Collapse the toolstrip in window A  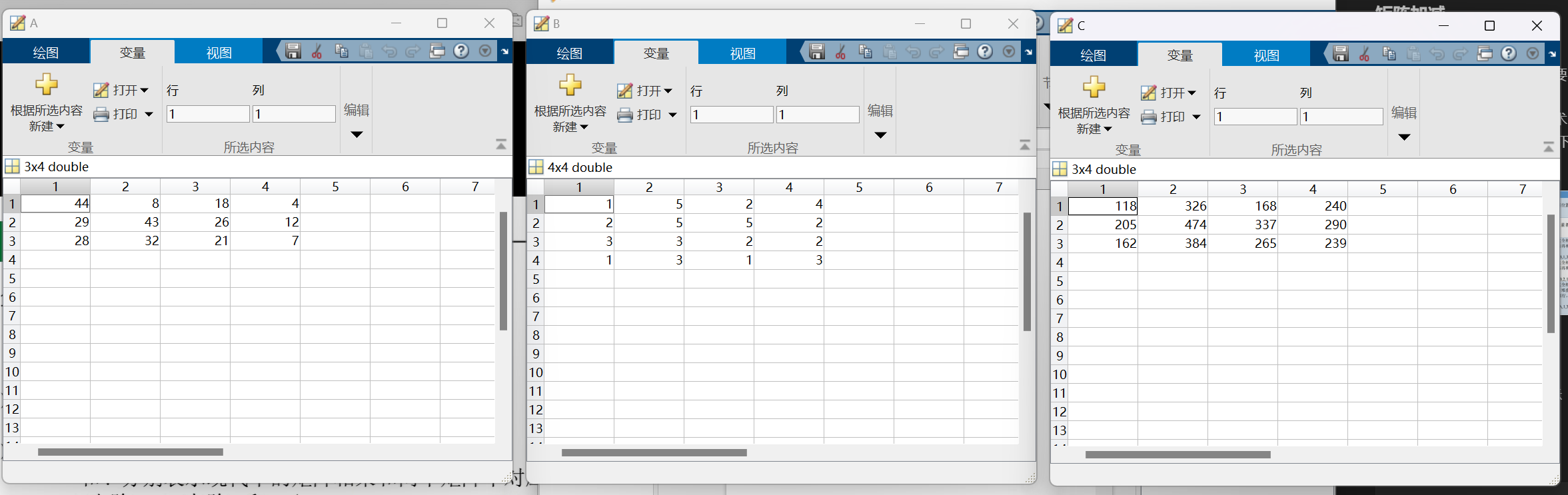pyautogui.click(x=501, y=145)
